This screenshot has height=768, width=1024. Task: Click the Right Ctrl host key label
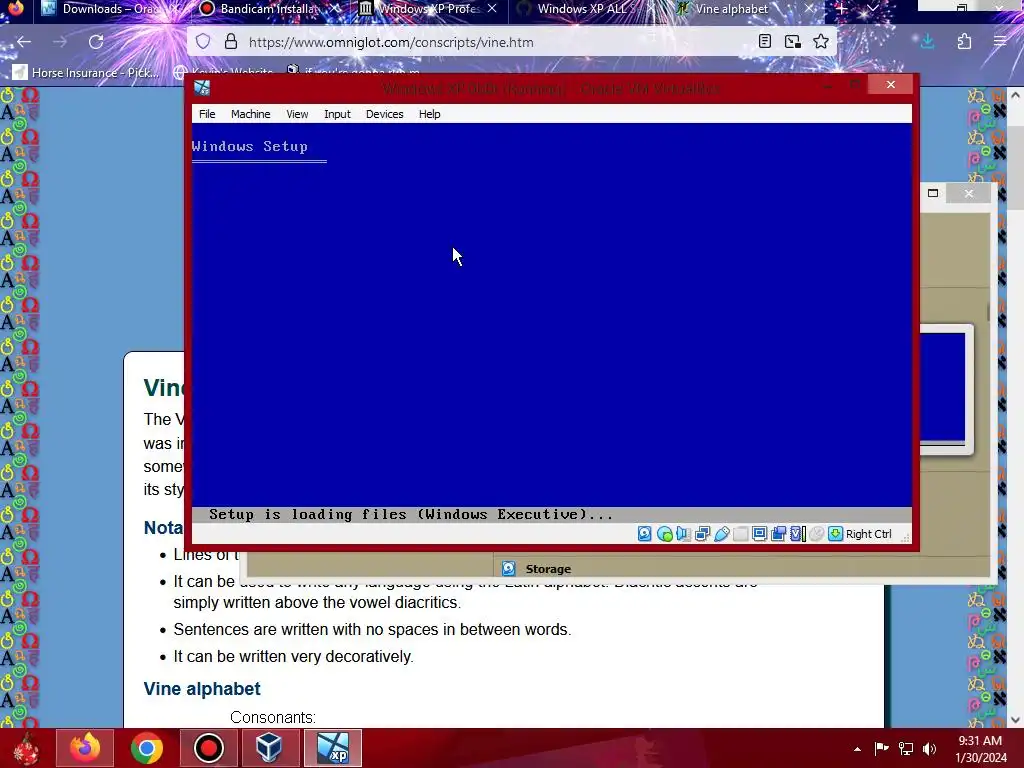click(x=869, y=534)
